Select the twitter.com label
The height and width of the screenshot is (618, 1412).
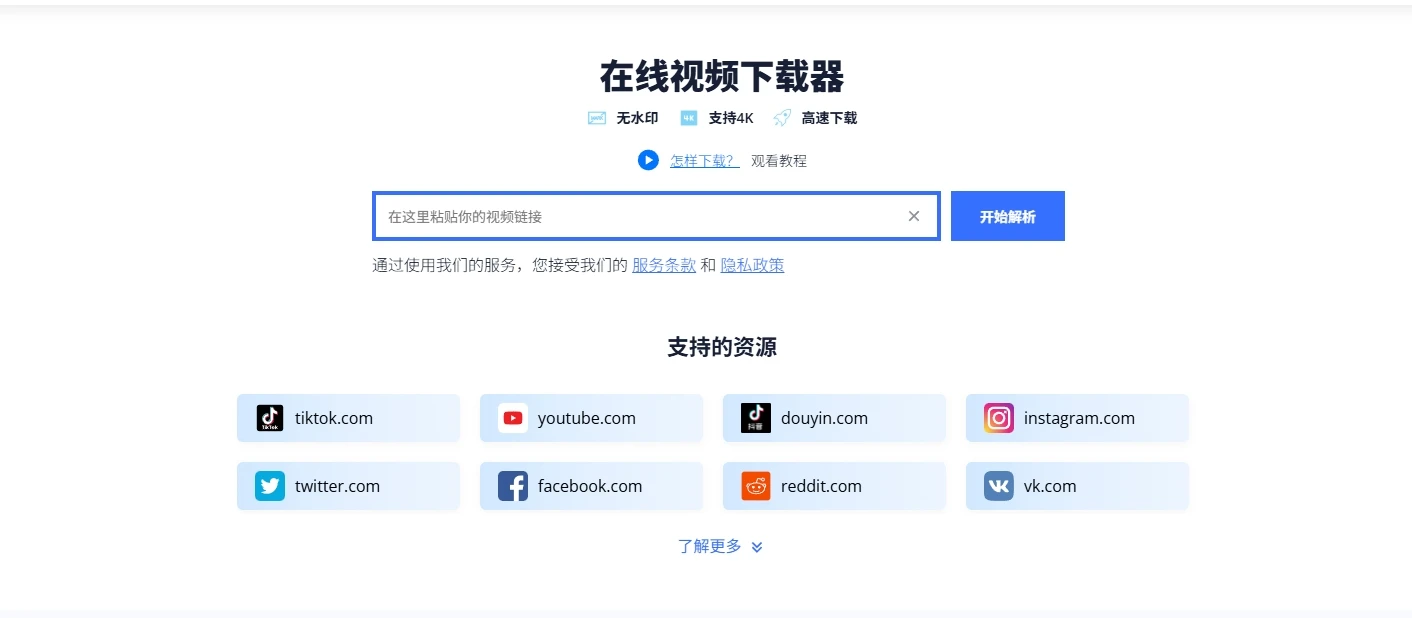point(338,486)
